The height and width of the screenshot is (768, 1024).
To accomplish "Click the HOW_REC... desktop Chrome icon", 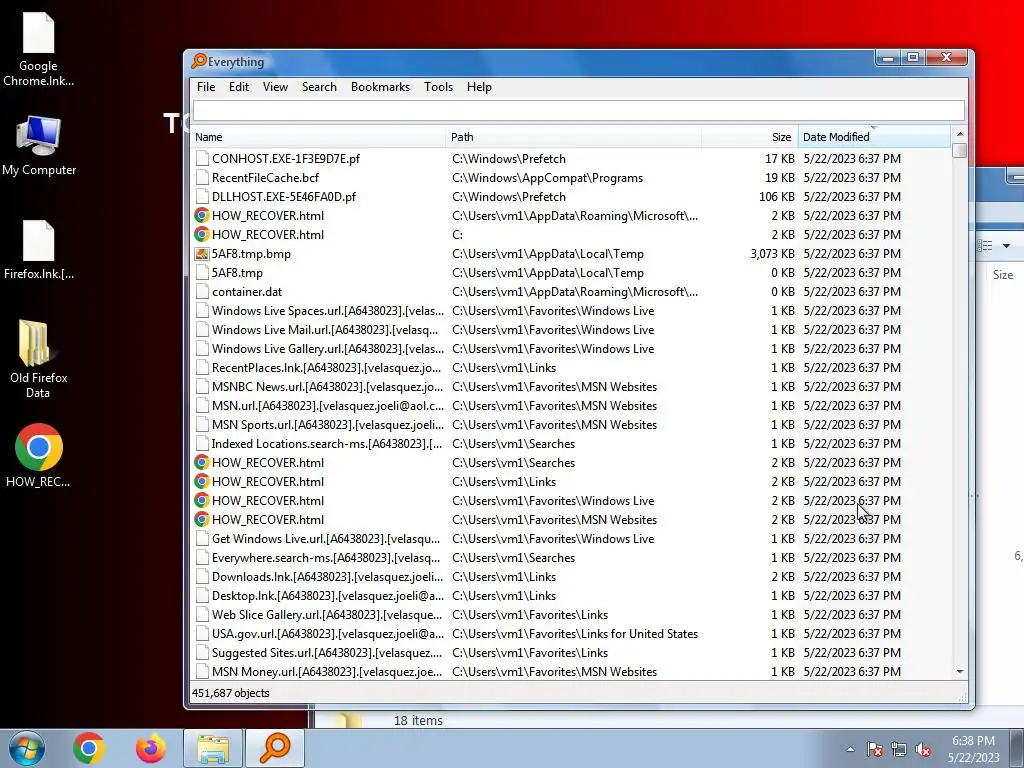I will point(39,456).
